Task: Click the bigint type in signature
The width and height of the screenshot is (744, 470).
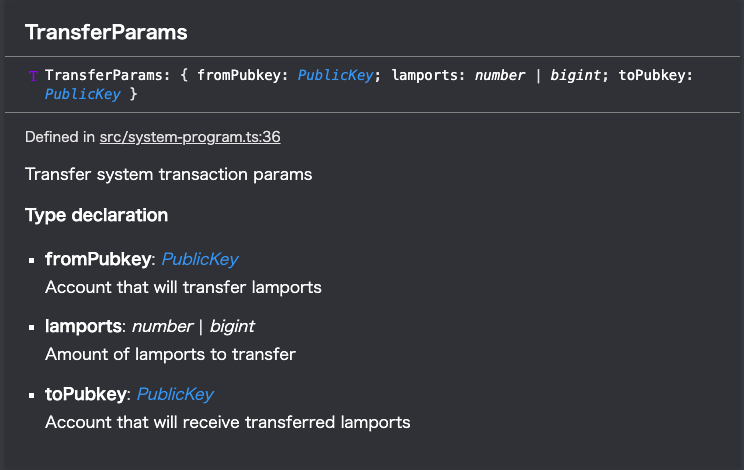Action: point(576,75)
